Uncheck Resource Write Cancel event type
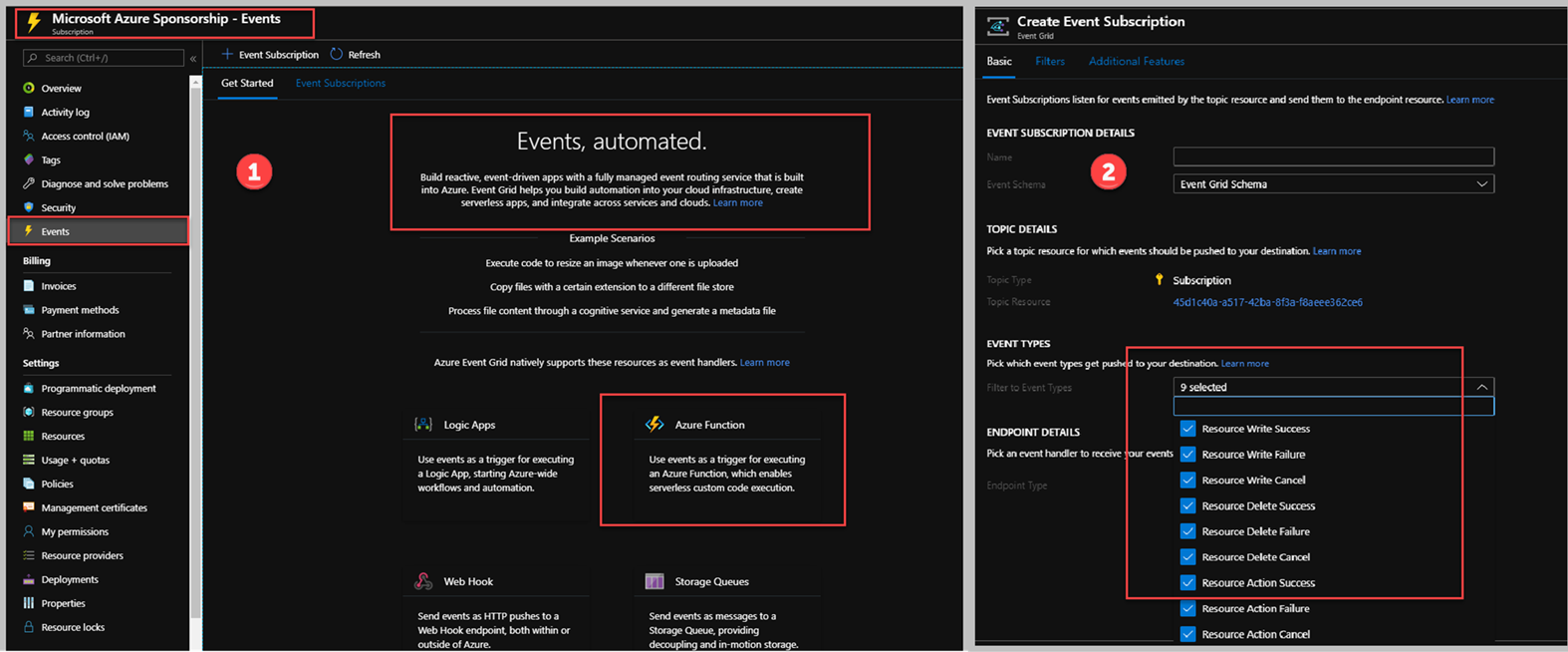The height and width of the screenshot is (652, 1568). [1187, 481]
